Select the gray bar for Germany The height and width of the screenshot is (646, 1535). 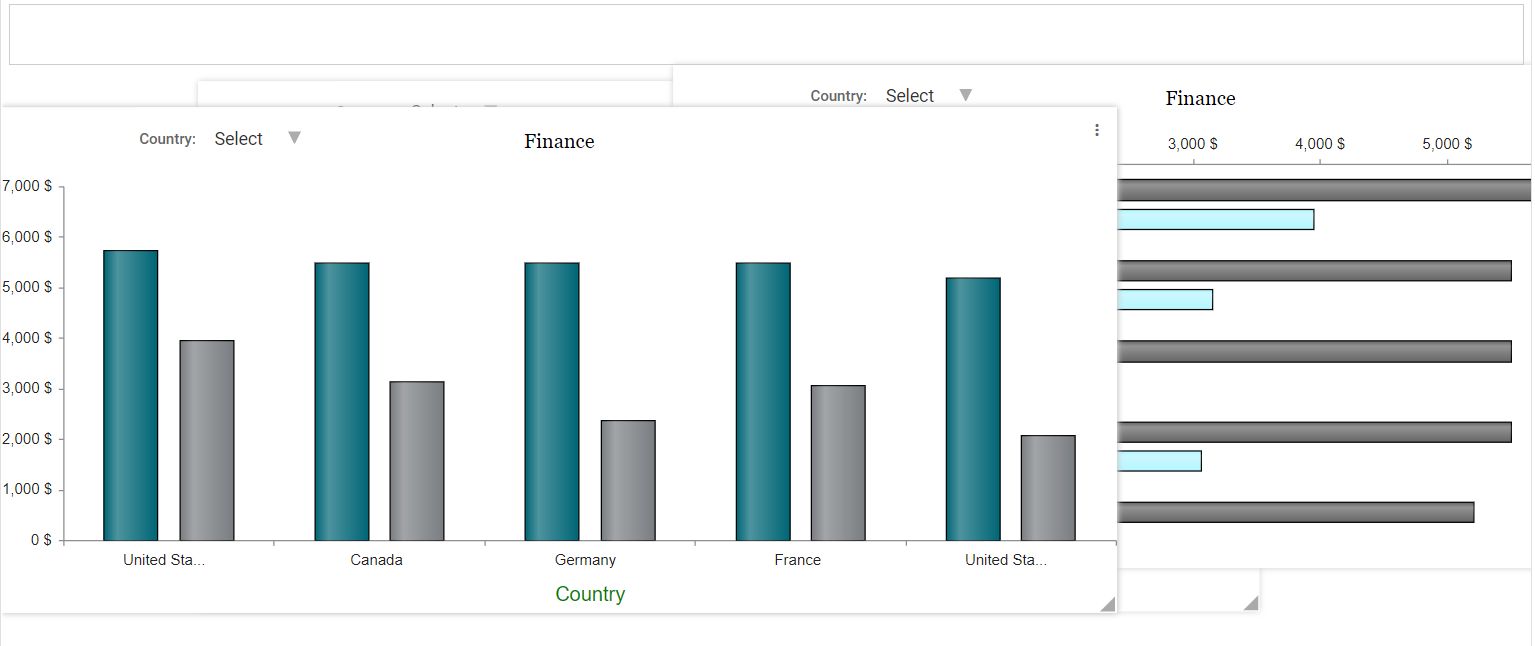628,480
